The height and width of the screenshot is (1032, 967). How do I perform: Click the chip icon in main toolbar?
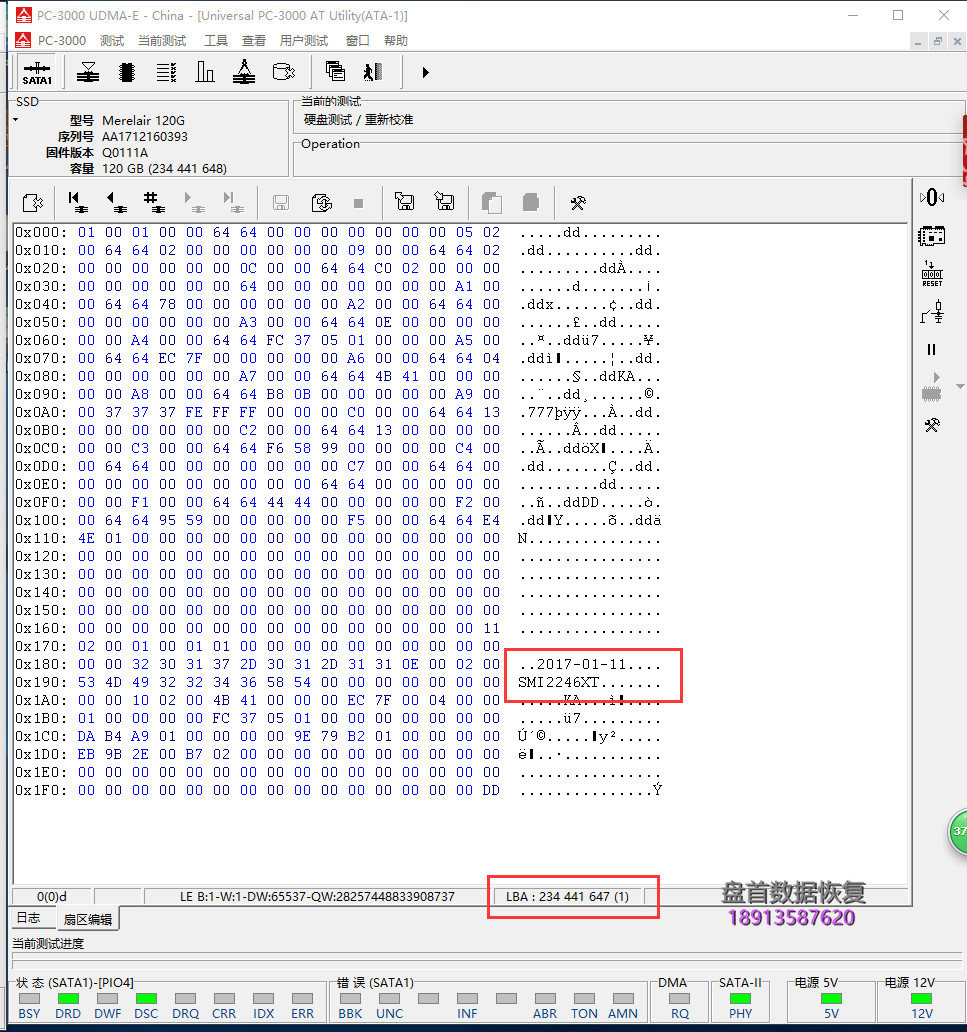point(126,72)
